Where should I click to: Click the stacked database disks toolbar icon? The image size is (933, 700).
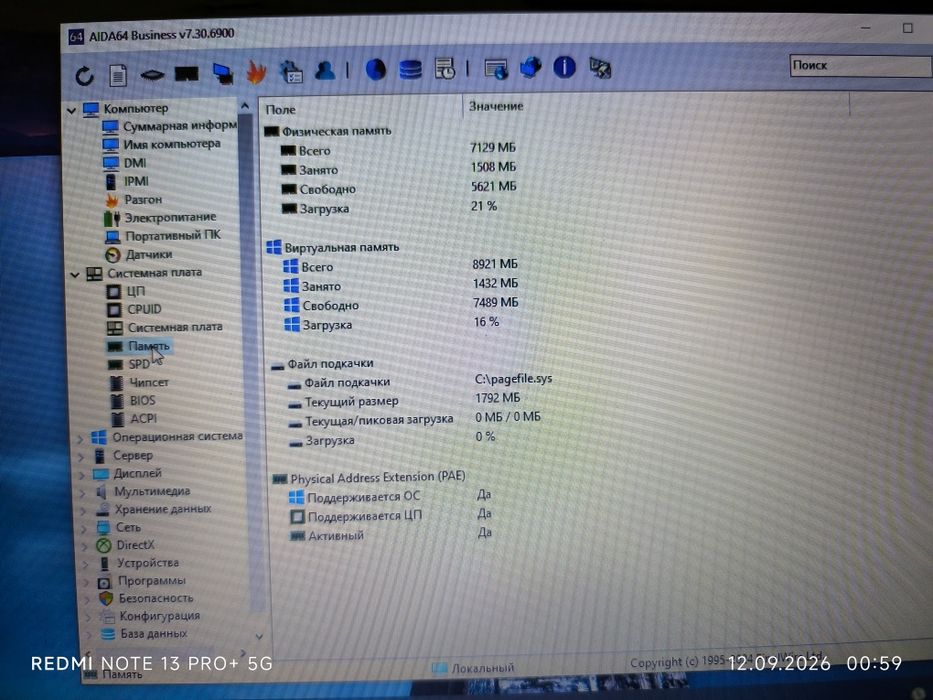click(x=410, y=70)
